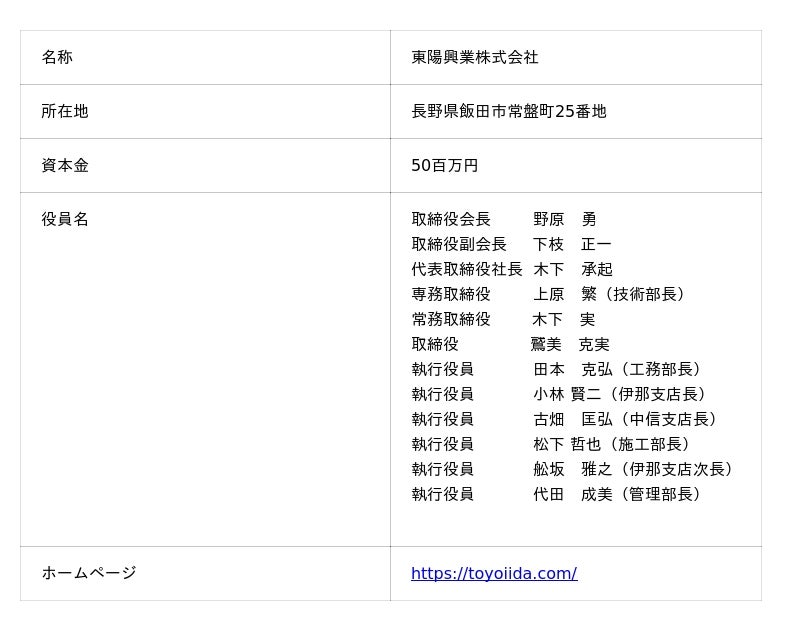Click the 資本金 row label
Viewport: 800px width, 631px height.
coord(65,165)
